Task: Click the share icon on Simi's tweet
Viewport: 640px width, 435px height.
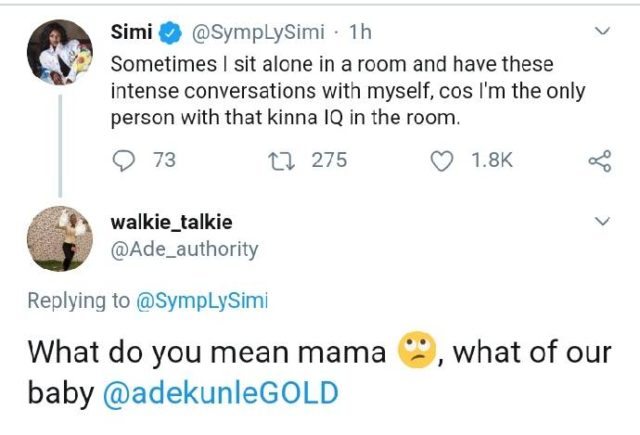Action: (600, 160)
